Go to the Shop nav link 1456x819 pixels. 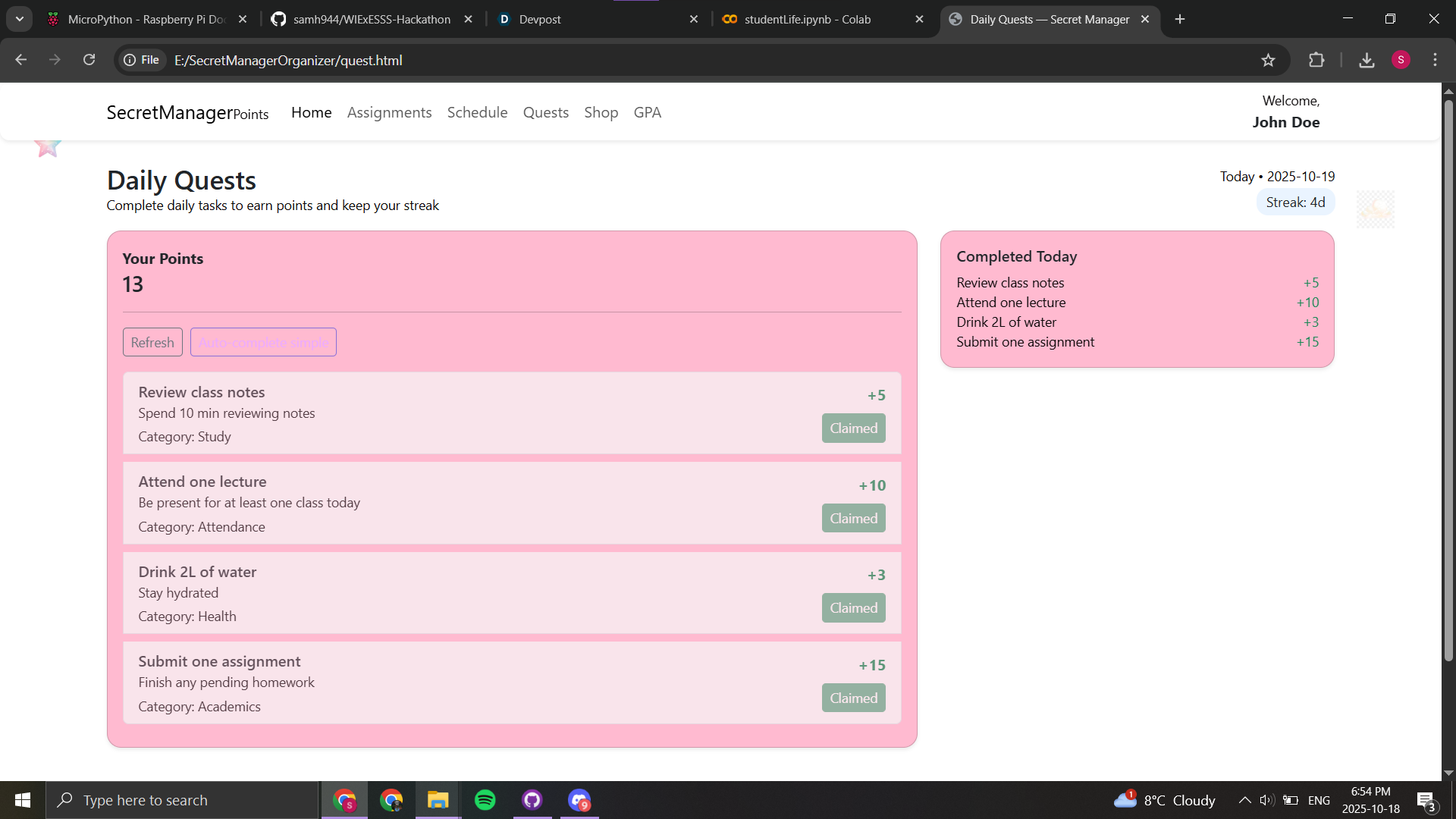click(x=601, y=112)
